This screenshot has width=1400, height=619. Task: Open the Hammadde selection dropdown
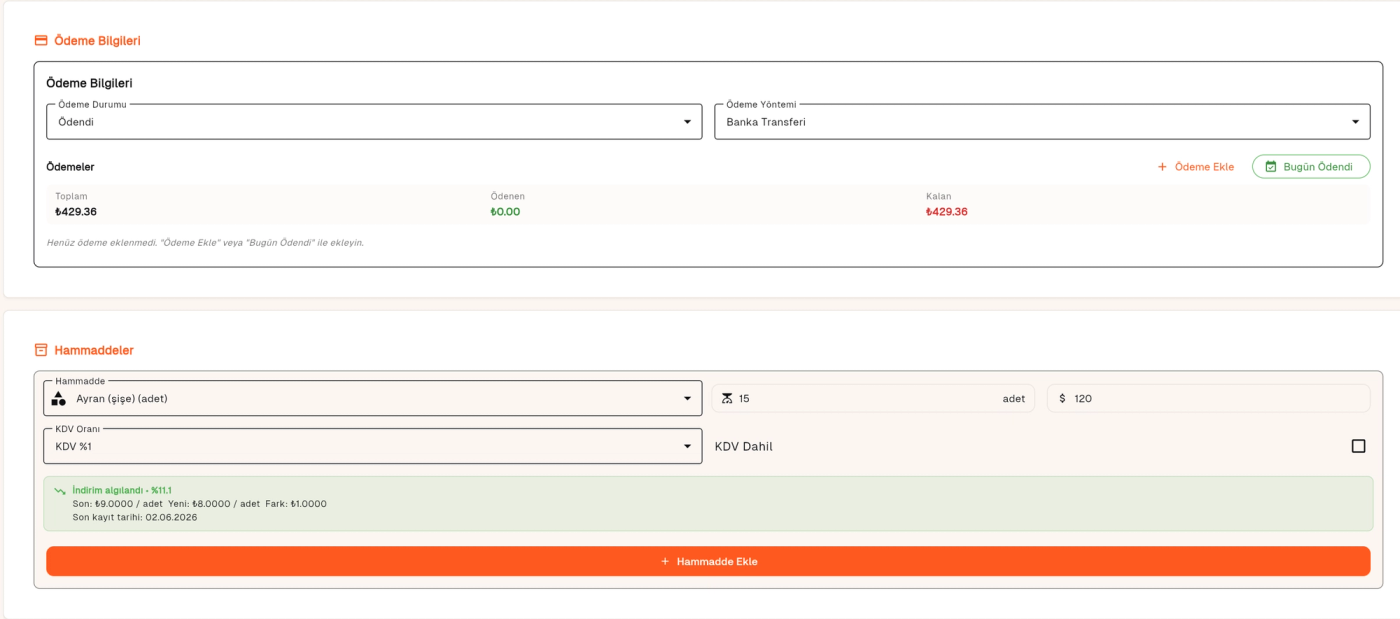click(x=373, y=398)
